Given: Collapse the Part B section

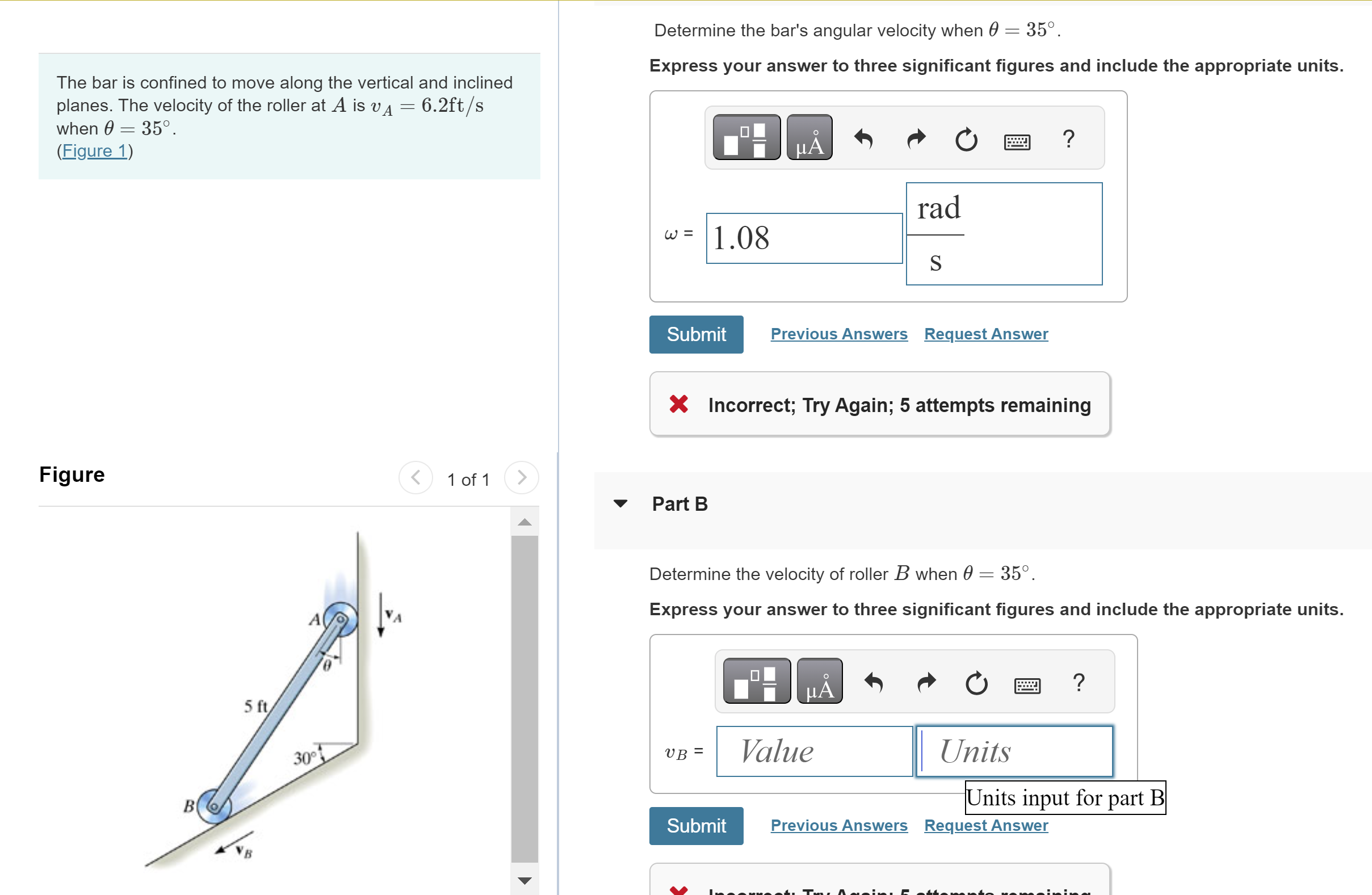Looking at the screenshot, I should (x=621, y=504).
